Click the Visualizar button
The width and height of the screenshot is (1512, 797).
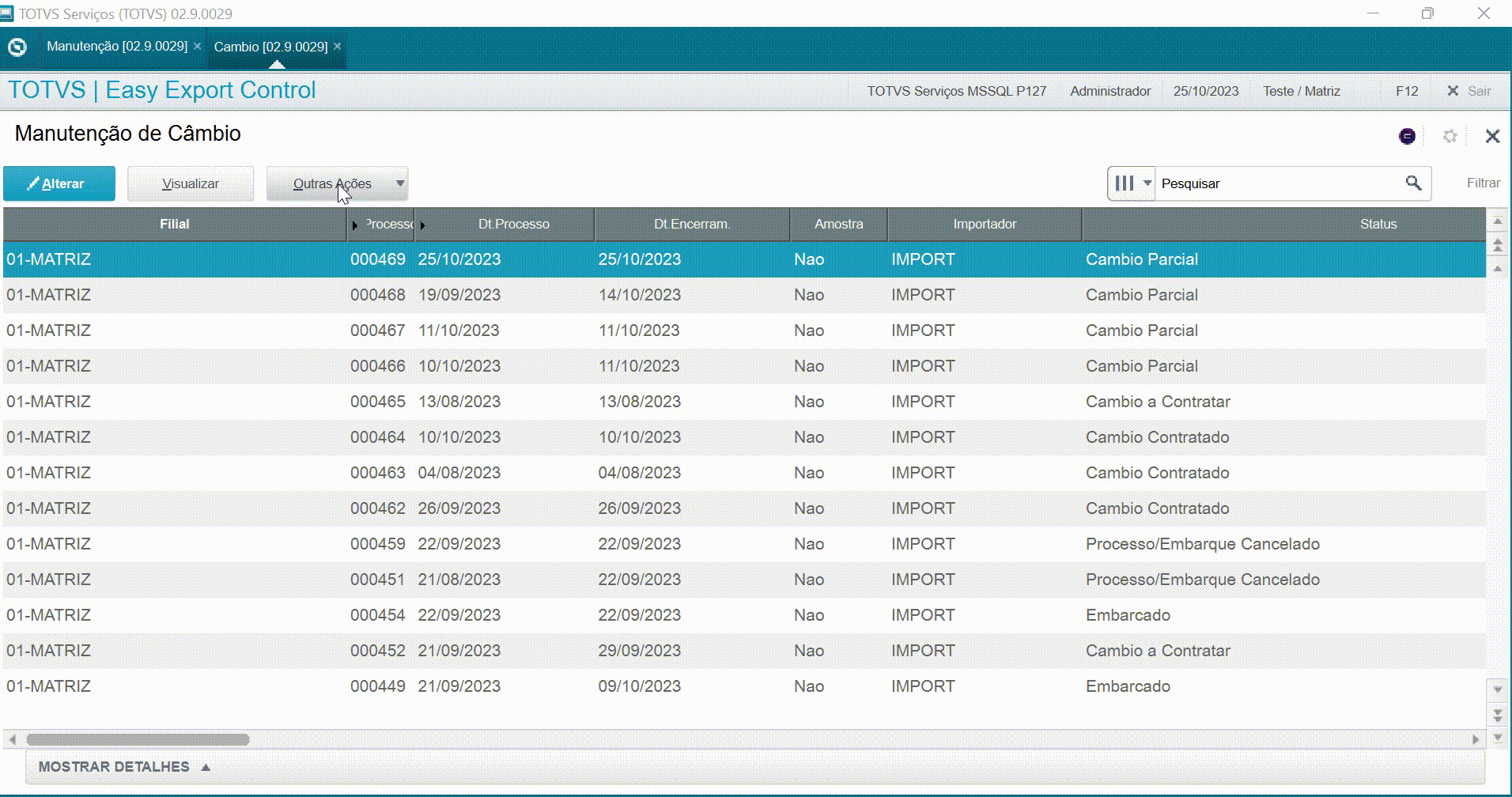click(x=191, y=183)
